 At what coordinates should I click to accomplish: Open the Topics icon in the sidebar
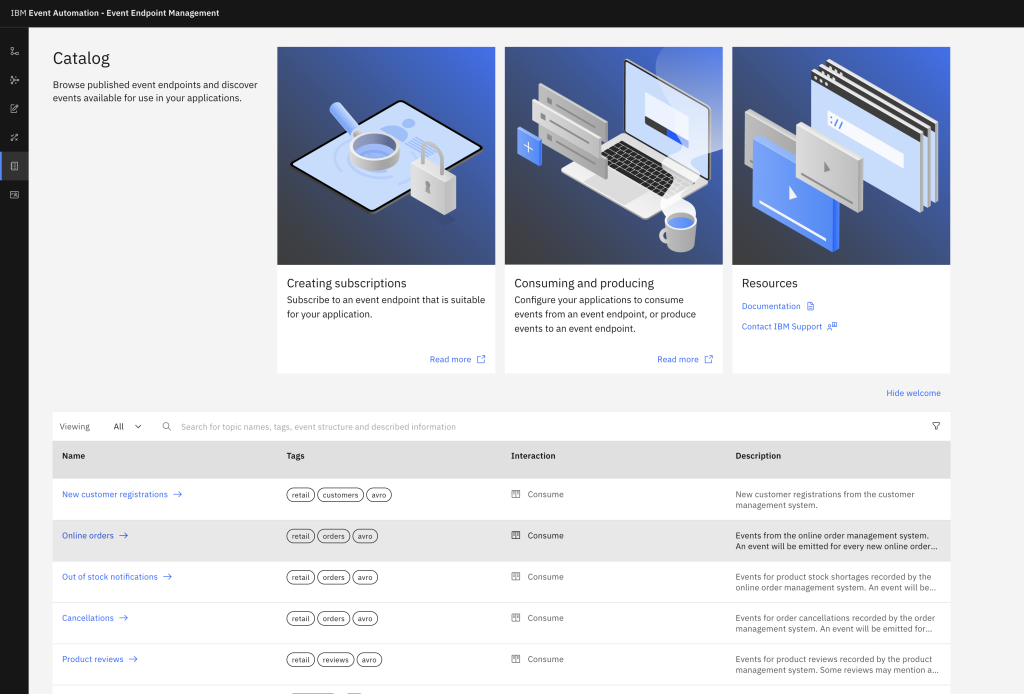tap(14, 50)
